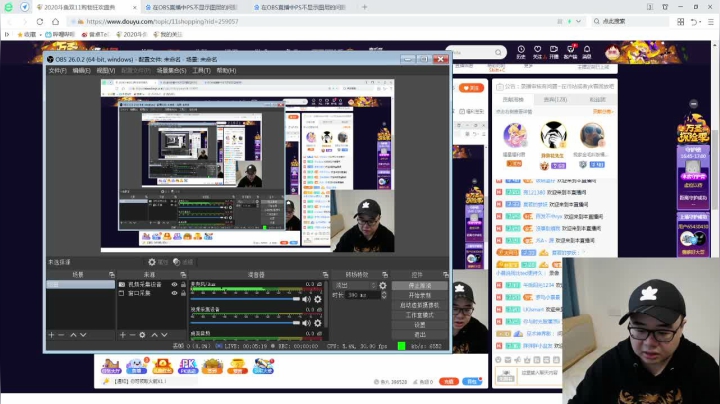Click the 启动虚拟摄像机 button
720x404 pixels.
pos(420,305)
